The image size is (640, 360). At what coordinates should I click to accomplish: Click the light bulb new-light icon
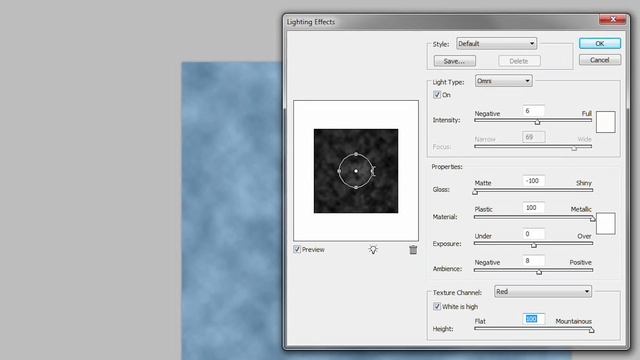(373, 250)
